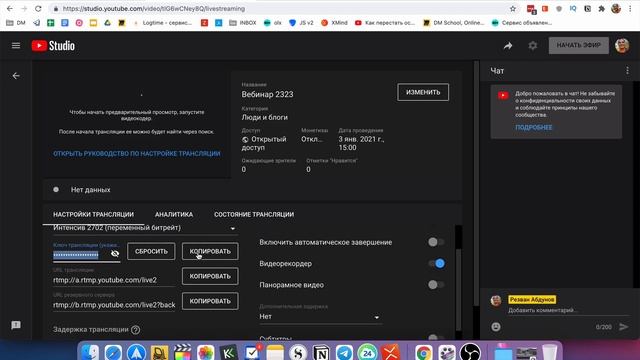
Task: Open the account avatar in Studio header
Action: tap(622, 46)
